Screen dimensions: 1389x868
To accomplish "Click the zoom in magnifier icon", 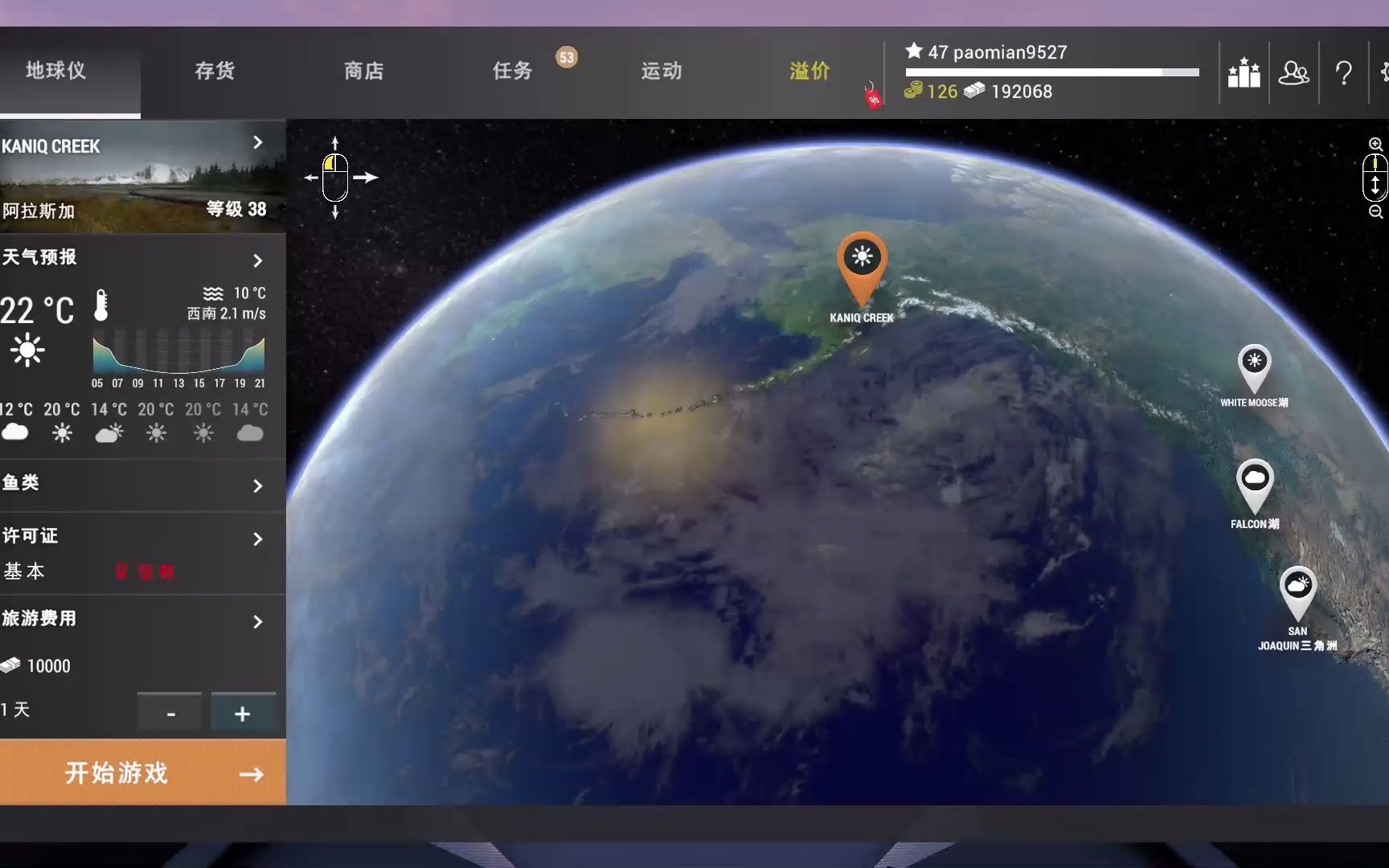I will (1375, 145).
